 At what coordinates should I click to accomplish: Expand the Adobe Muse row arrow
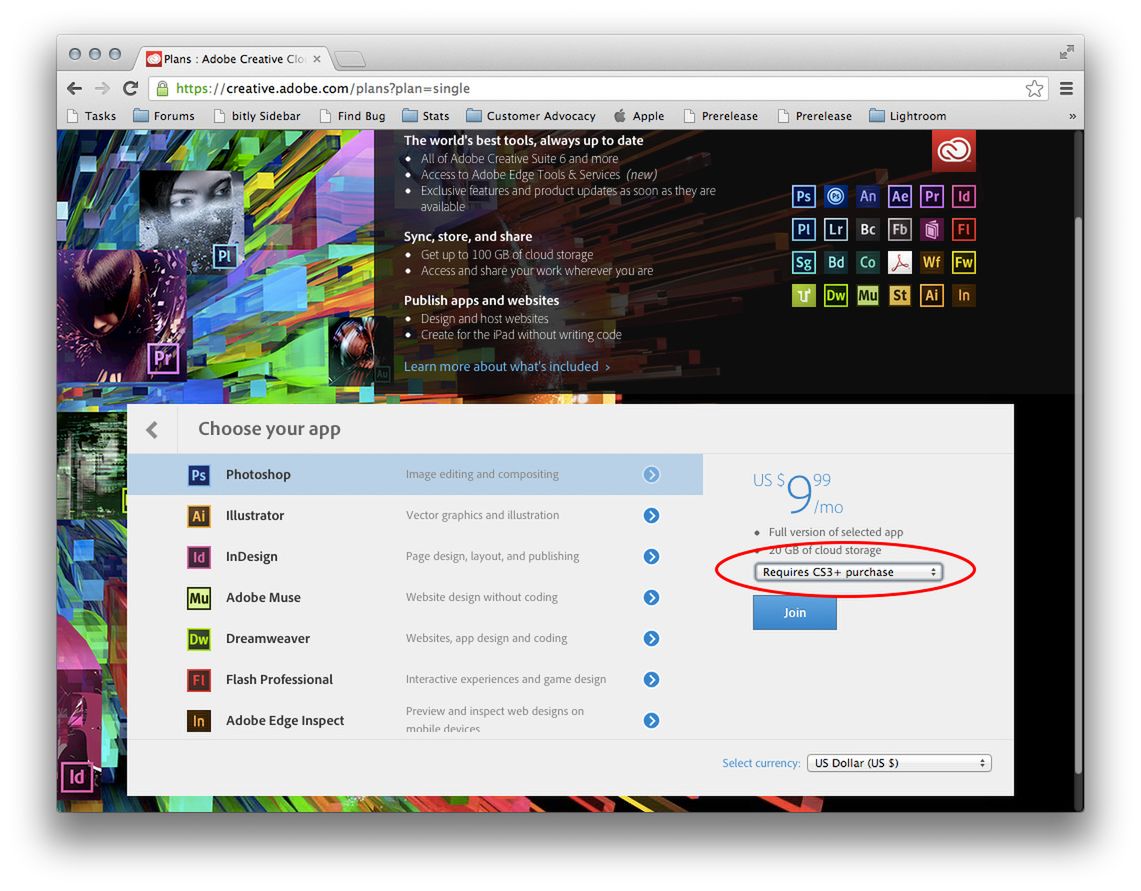[651, 598]
